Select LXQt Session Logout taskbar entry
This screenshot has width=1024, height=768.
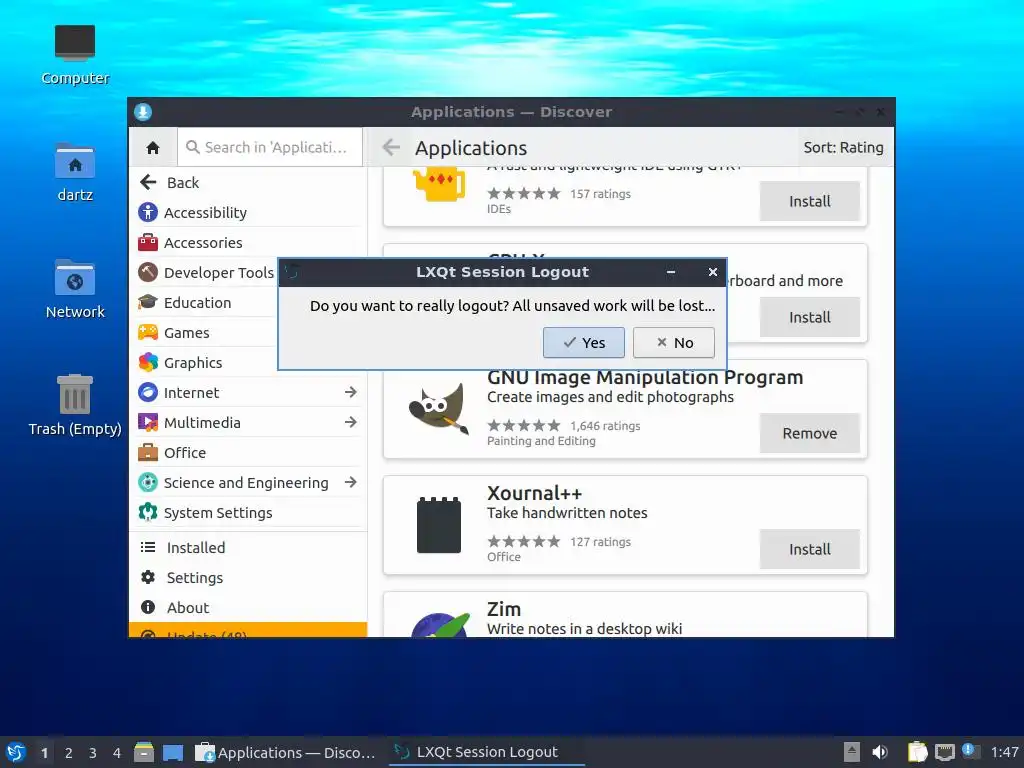tap(487, 752)
